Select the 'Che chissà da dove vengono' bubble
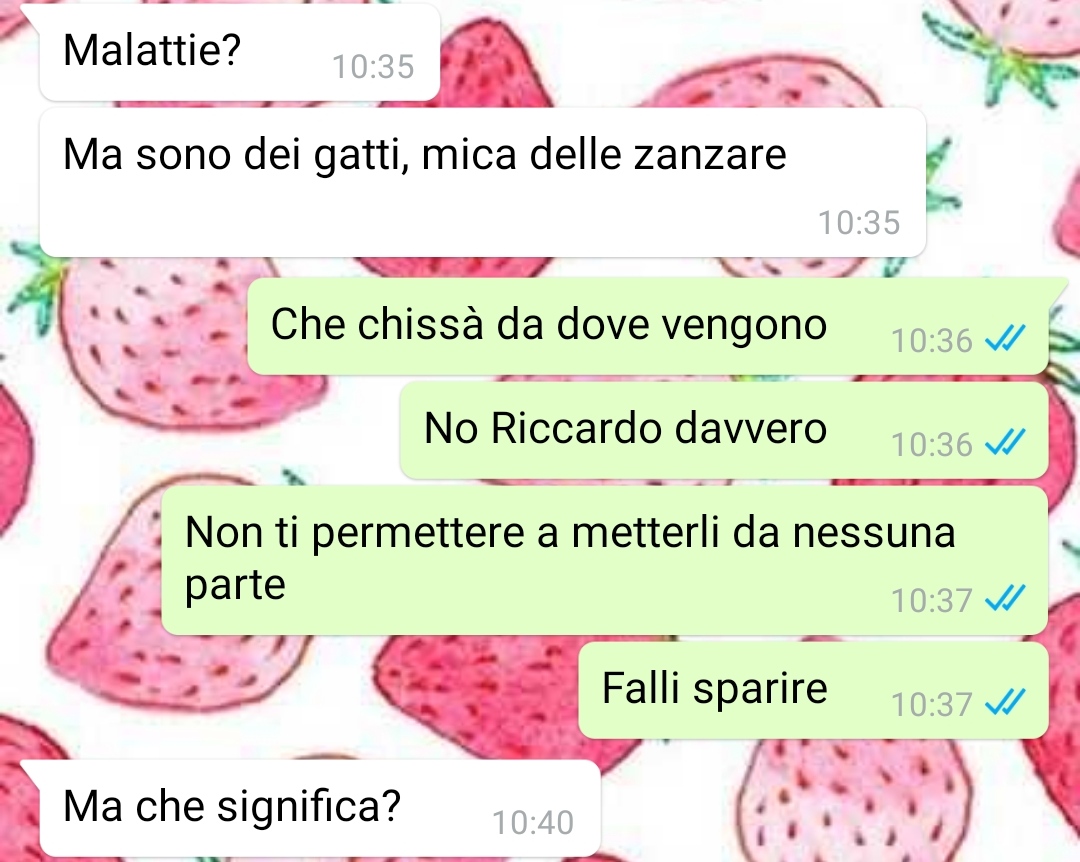The image size is (1080, 862). point(647,327)
